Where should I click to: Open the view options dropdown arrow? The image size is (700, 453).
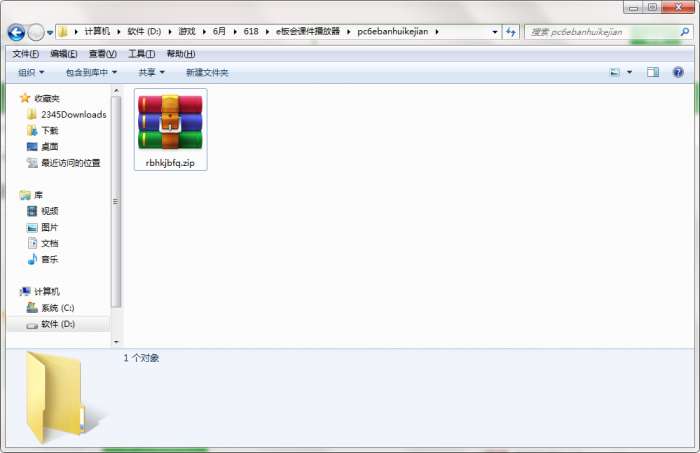629,72
